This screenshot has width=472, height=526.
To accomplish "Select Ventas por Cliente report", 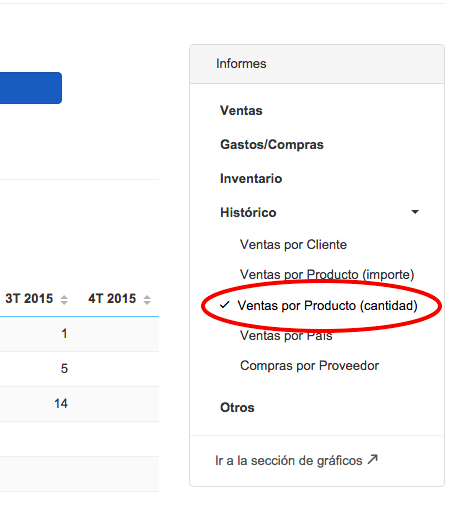I will (293, 245).
